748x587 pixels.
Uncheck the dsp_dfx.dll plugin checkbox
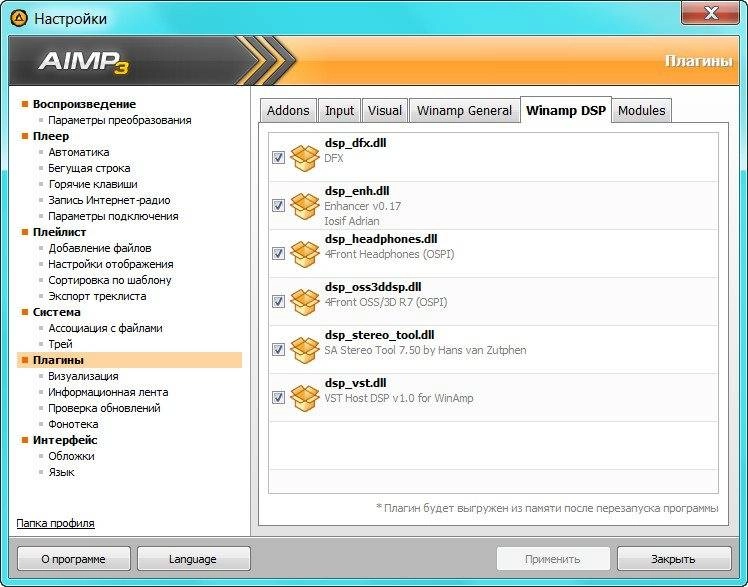[x=278, y=157]
